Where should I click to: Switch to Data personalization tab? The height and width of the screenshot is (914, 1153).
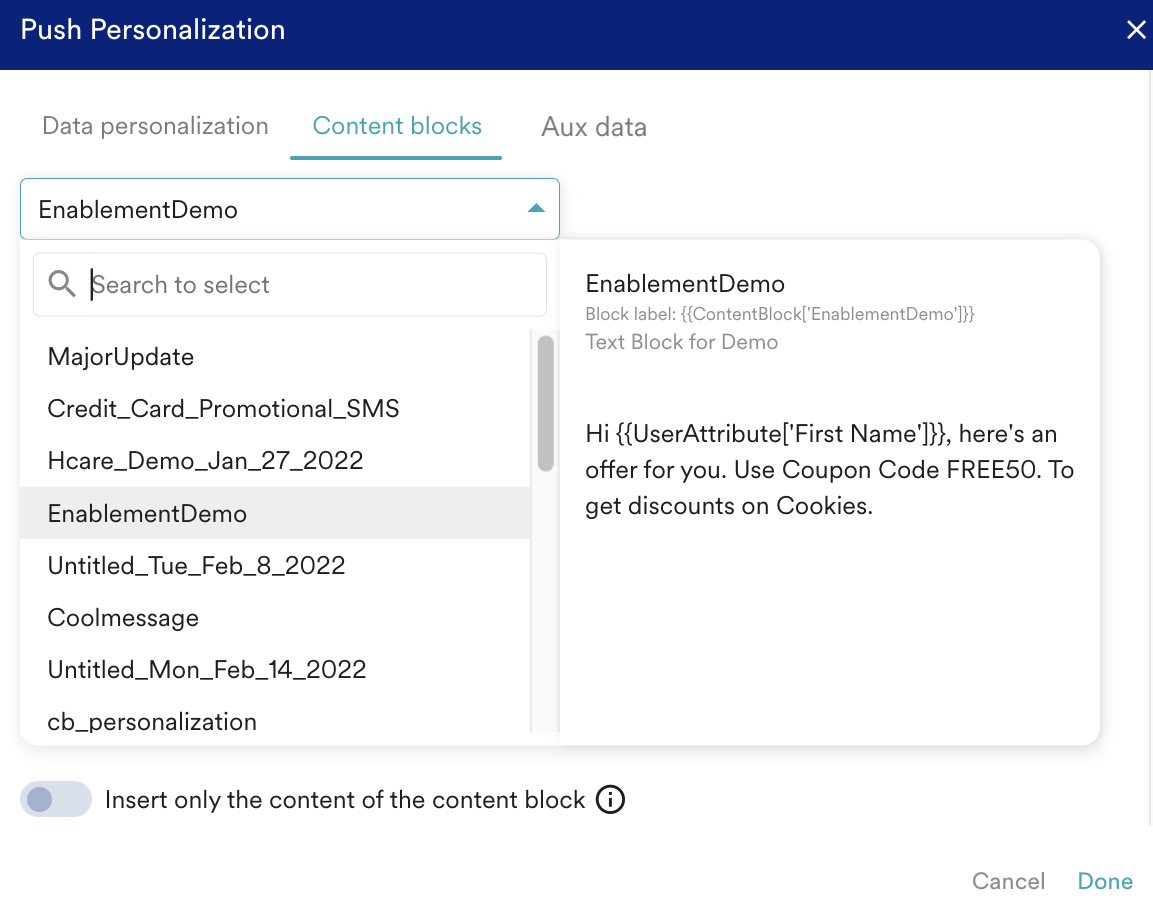pyautogui.click(x=155, y=127)
